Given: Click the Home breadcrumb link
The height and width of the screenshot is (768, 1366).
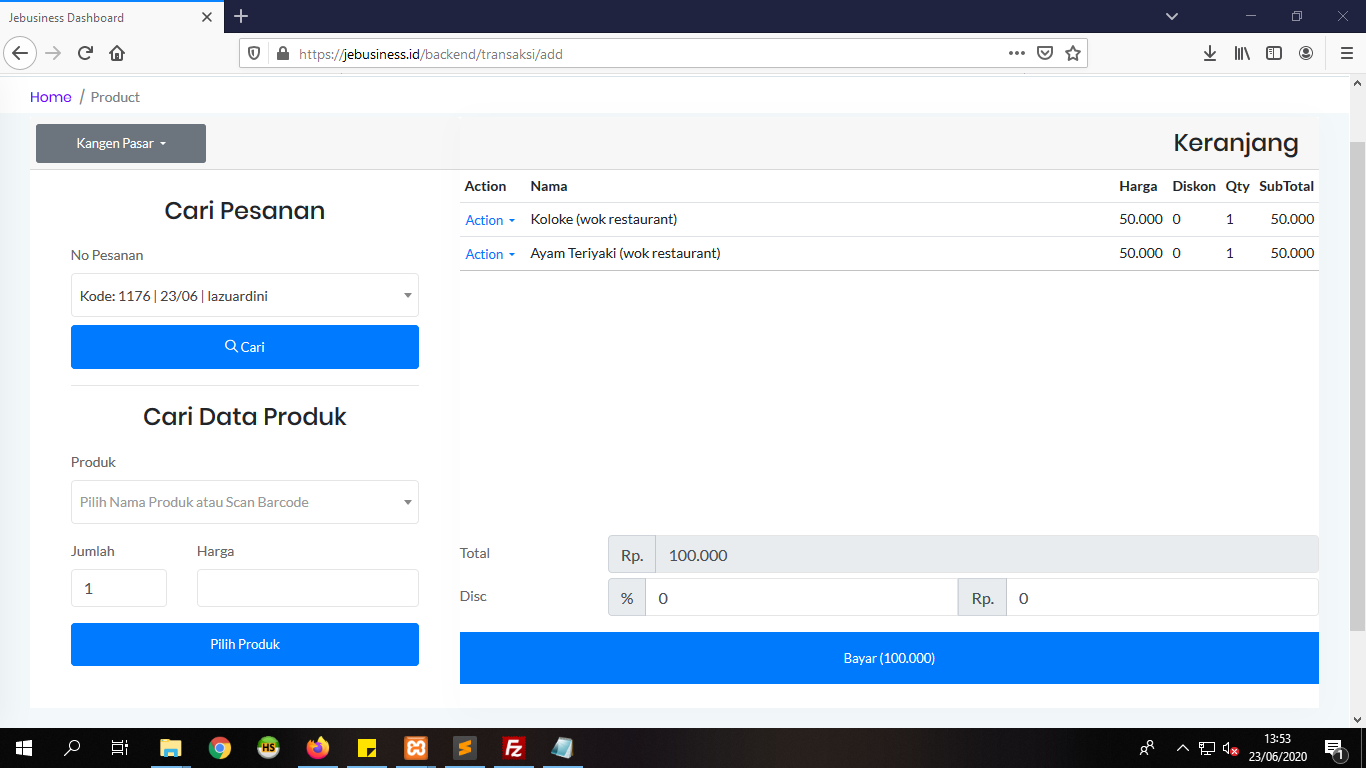Looking at the screenshot, I should pyautogui.click(x=50, y=97).
